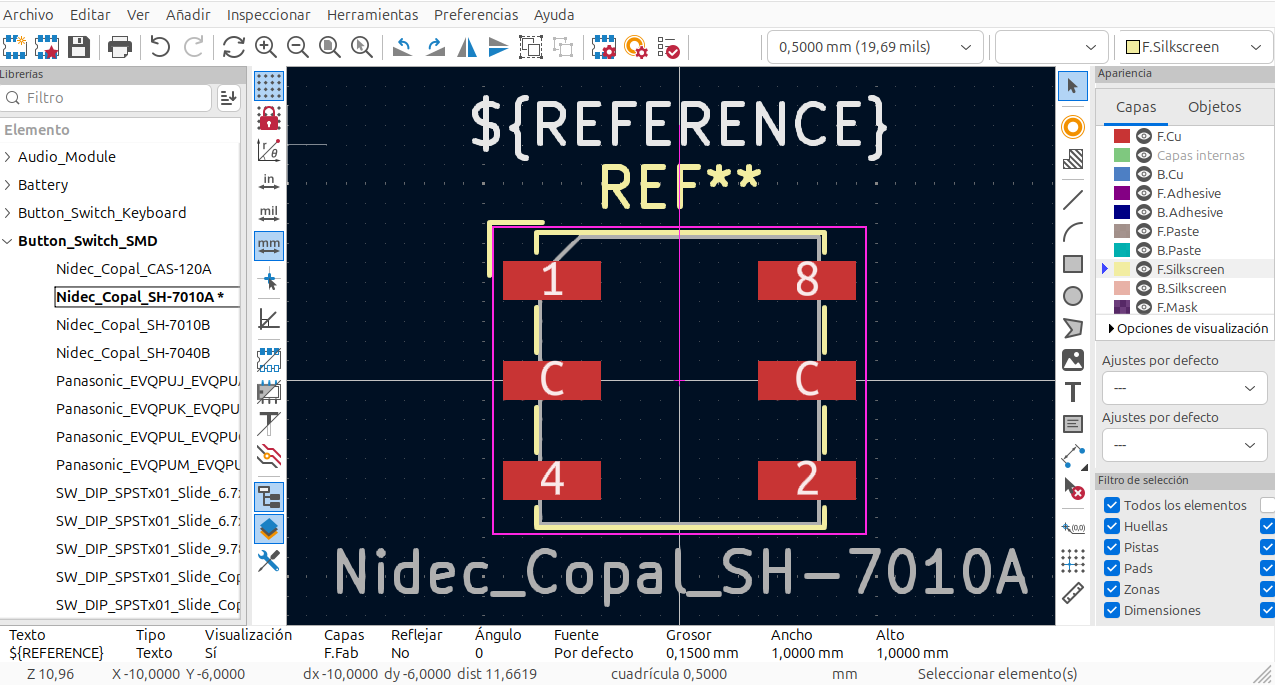This screenshot has height=685, width=1275.
Task: Hide the B.Silkscreen layer
Action: [x=1144, y=288]
